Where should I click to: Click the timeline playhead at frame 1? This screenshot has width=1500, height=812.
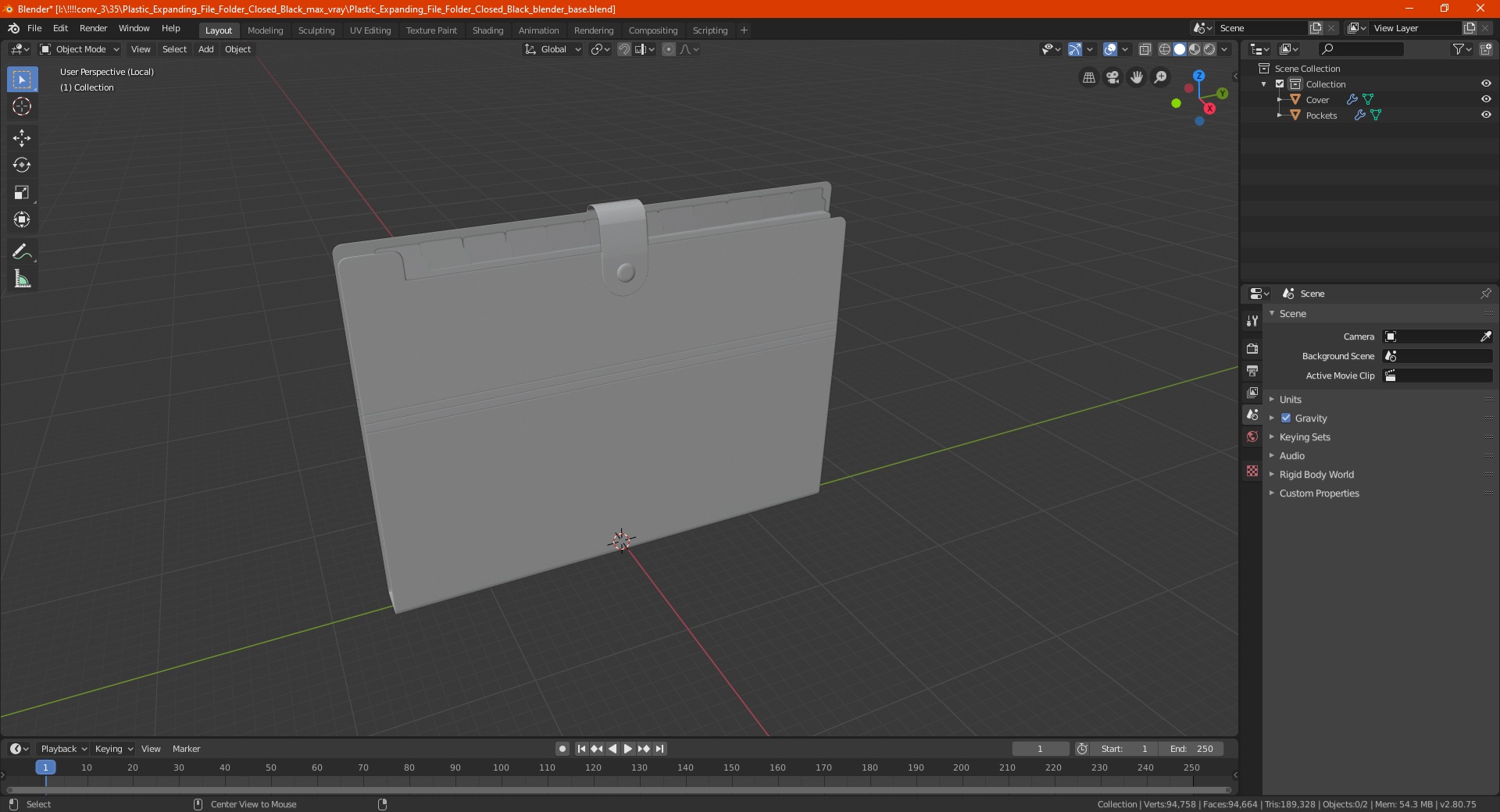pyautogui.click(x=45, y=767)
